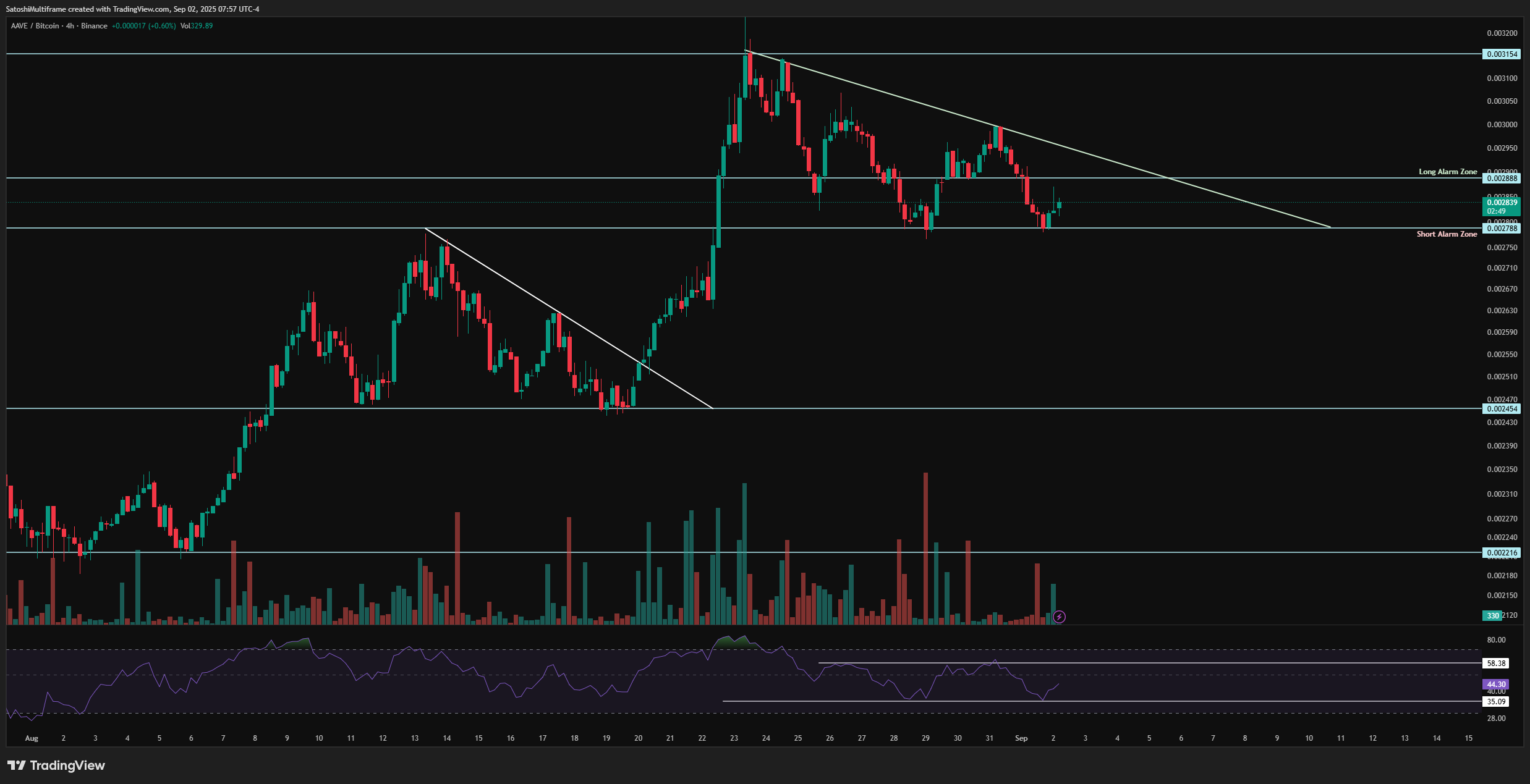Click the 0.002710 price axis label
This screenshot has height=784, width=1530.
click(x=1502, y=268)
